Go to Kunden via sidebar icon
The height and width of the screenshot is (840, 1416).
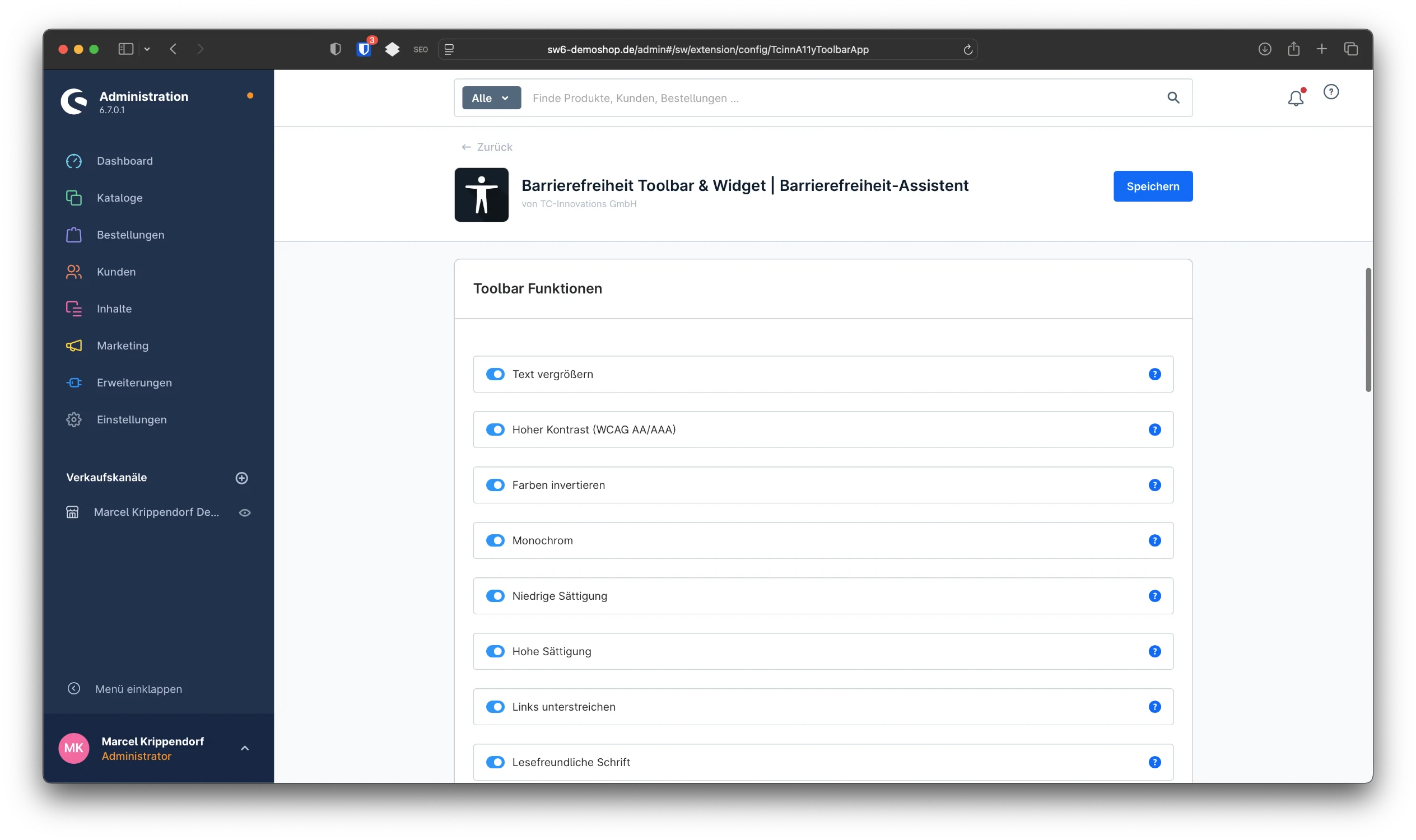click(116, 272)
